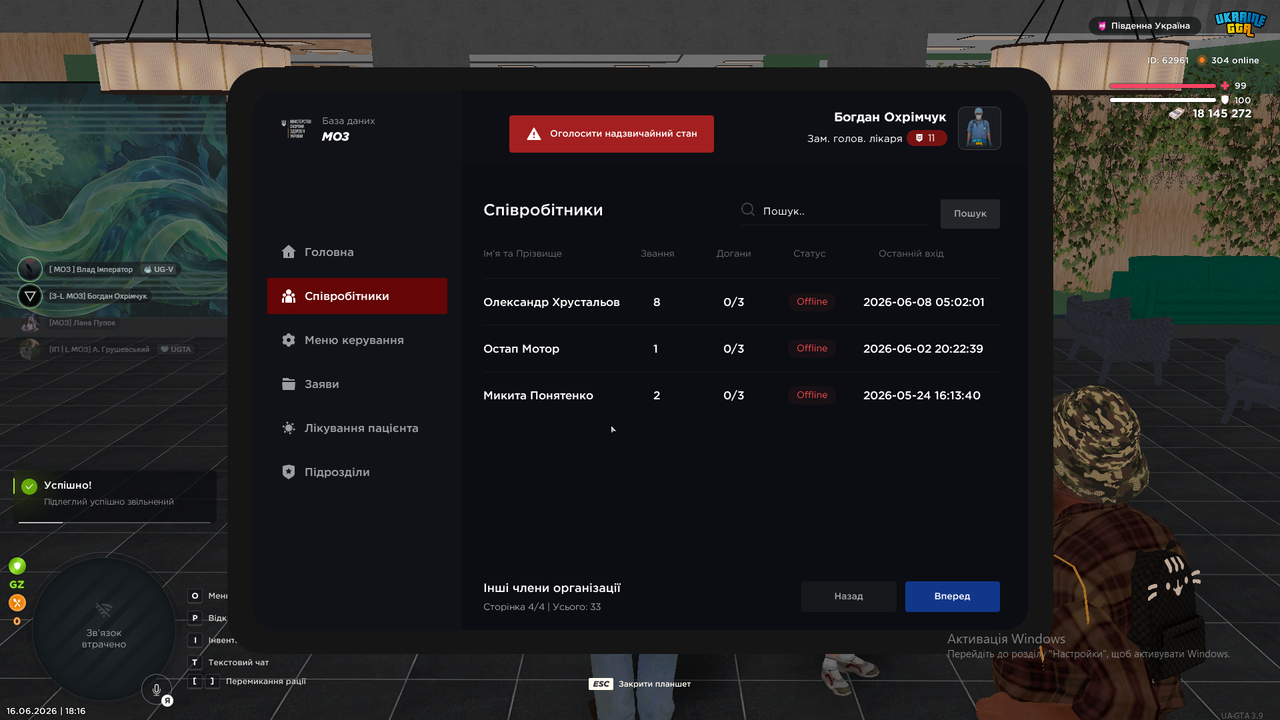Click the 16.06.2026 | 18:16 date display
Screen dimensions: 1280x720
45,711
